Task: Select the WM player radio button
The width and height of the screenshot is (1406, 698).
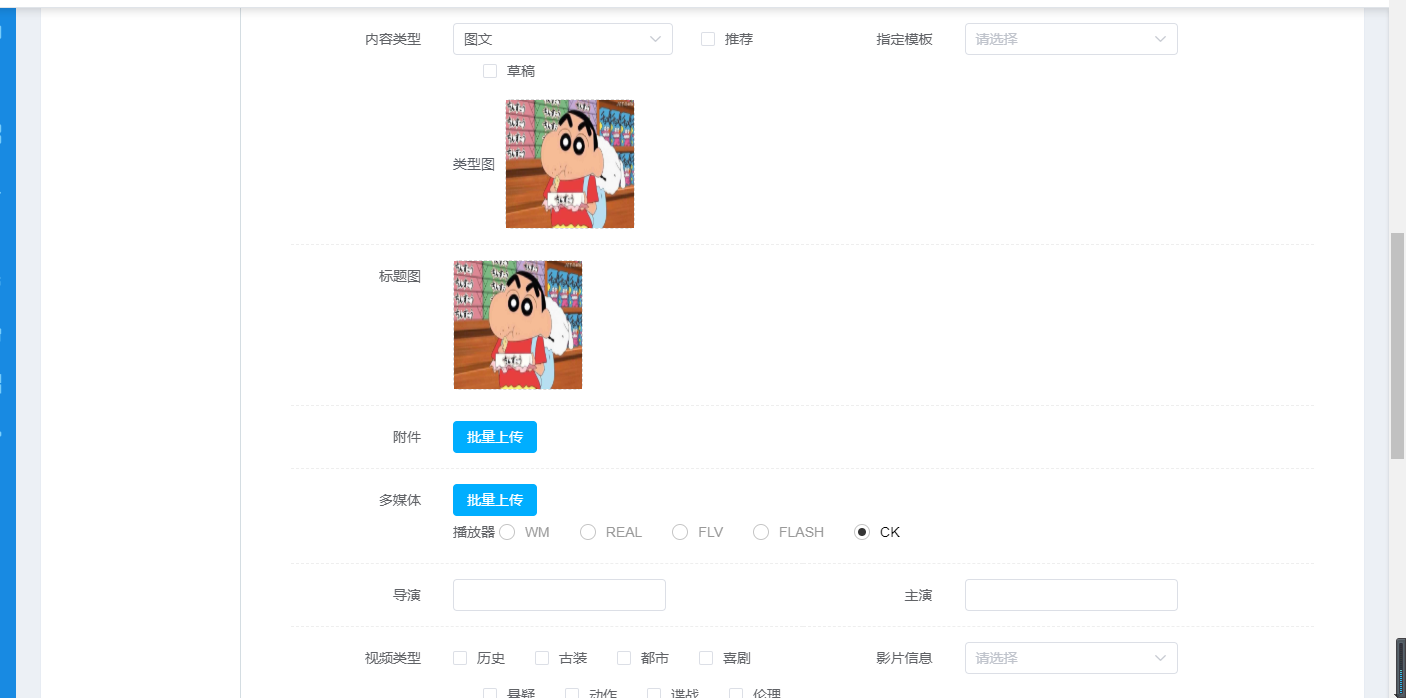Action: 507,532
